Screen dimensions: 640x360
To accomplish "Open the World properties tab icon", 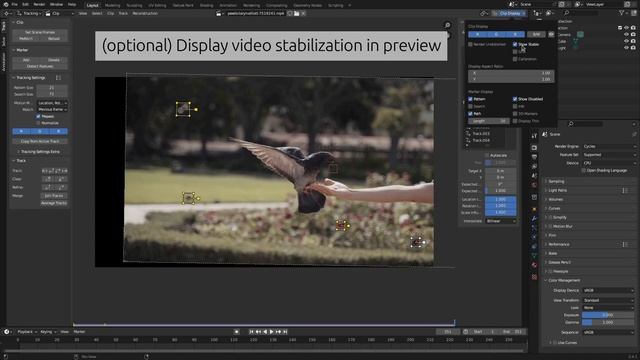I will point(534,185).
